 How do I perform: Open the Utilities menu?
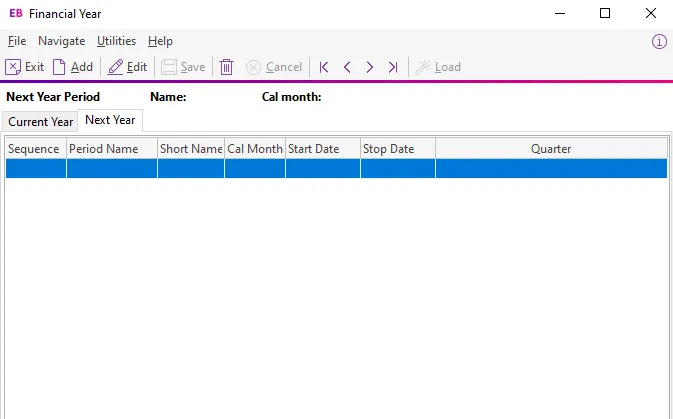tap(117, 41)
